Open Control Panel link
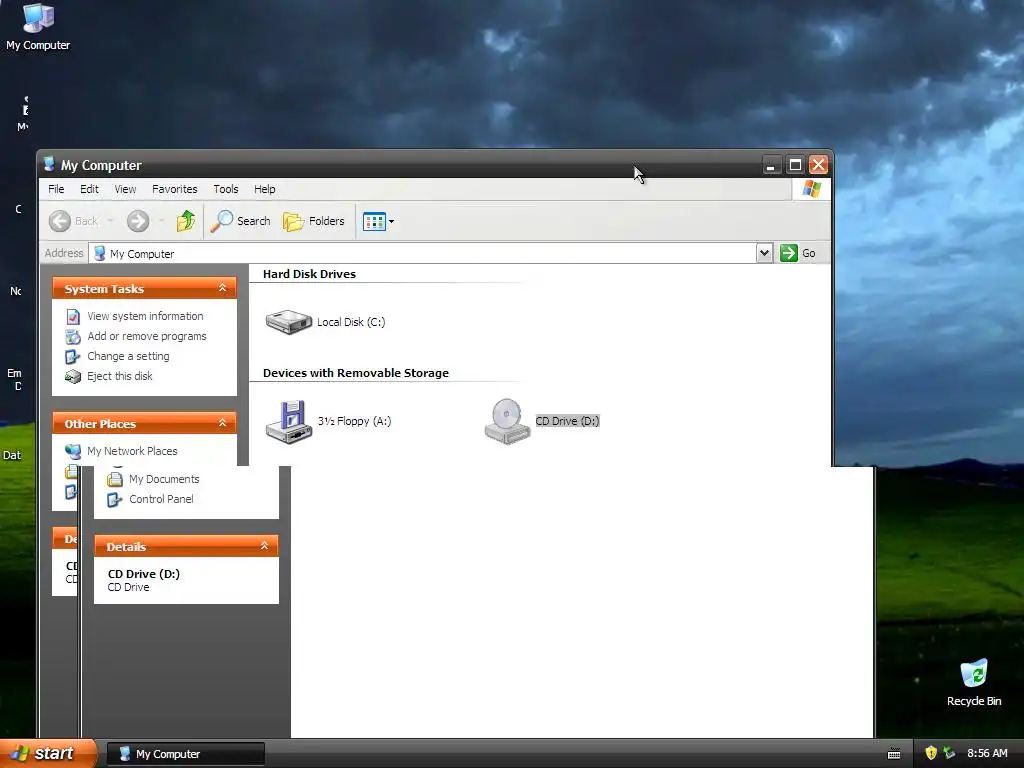 pos(161,499)
